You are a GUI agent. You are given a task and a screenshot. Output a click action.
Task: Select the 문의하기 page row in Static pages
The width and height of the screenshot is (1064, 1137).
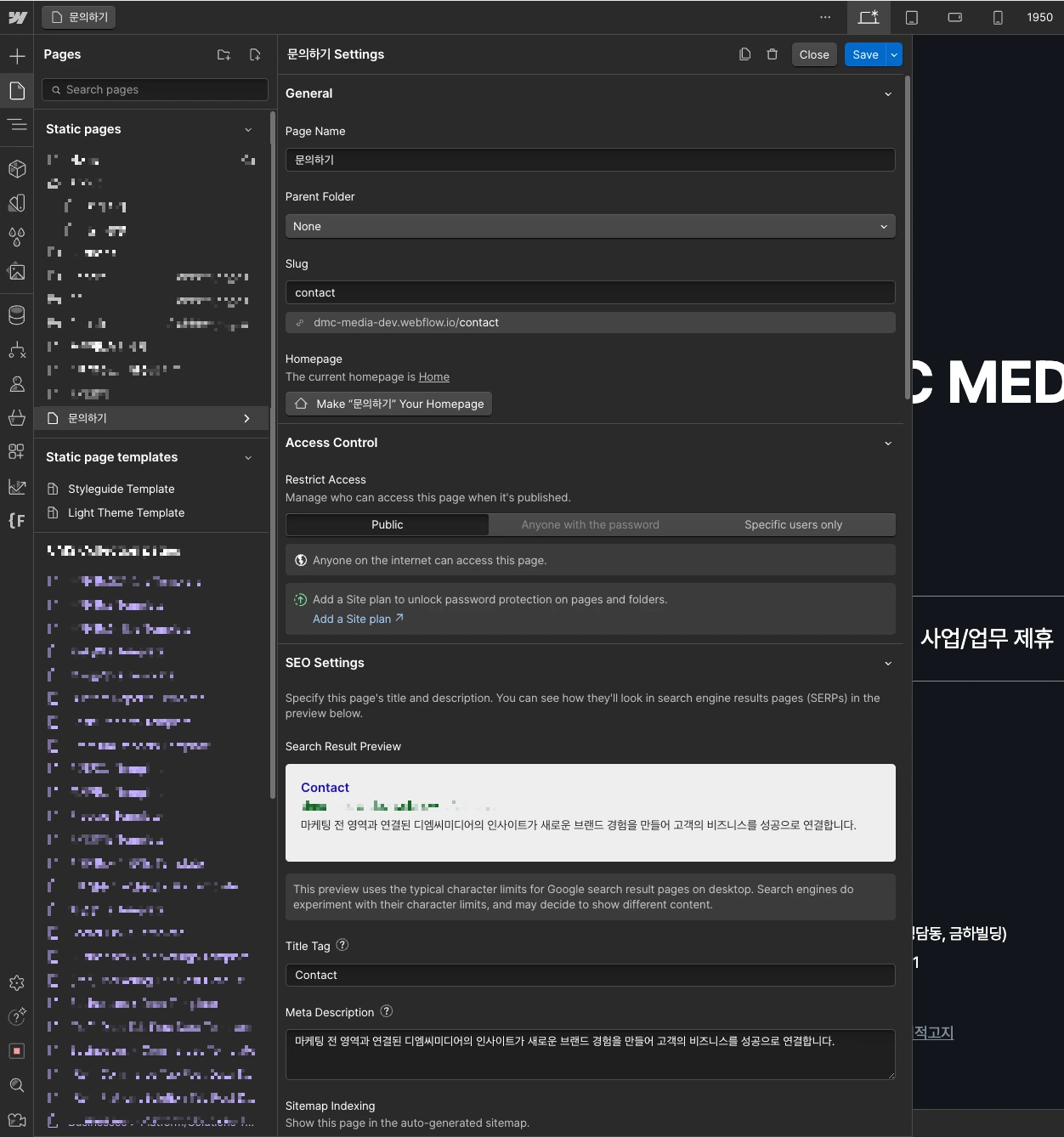(151, 418)
